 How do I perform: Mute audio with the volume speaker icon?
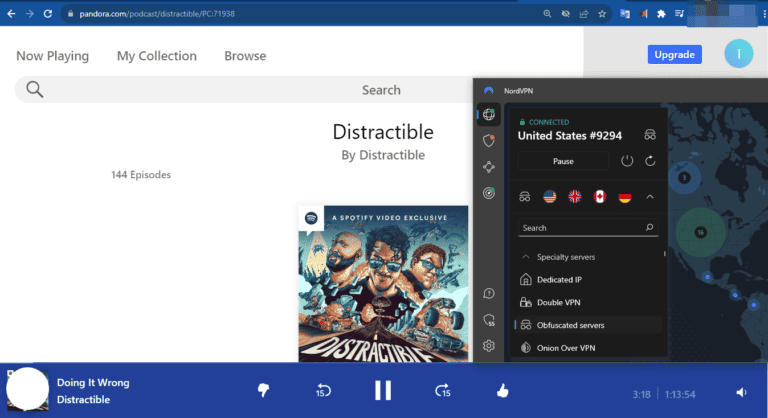[x=741, y=393]
